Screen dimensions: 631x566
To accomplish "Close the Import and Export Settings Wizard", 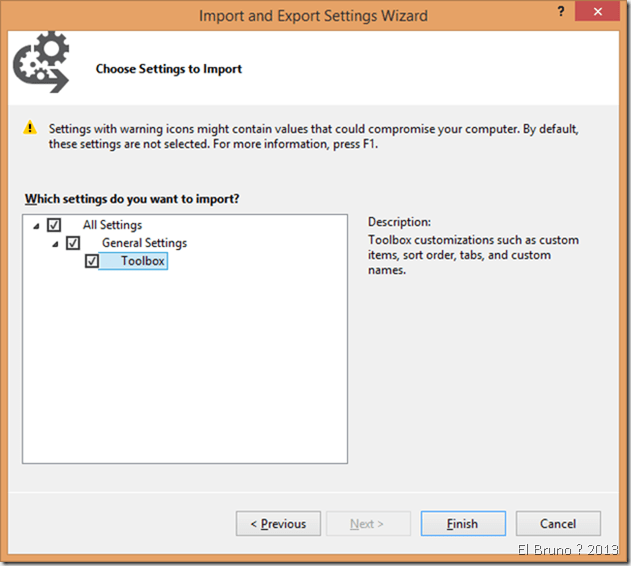I will 603,15.
